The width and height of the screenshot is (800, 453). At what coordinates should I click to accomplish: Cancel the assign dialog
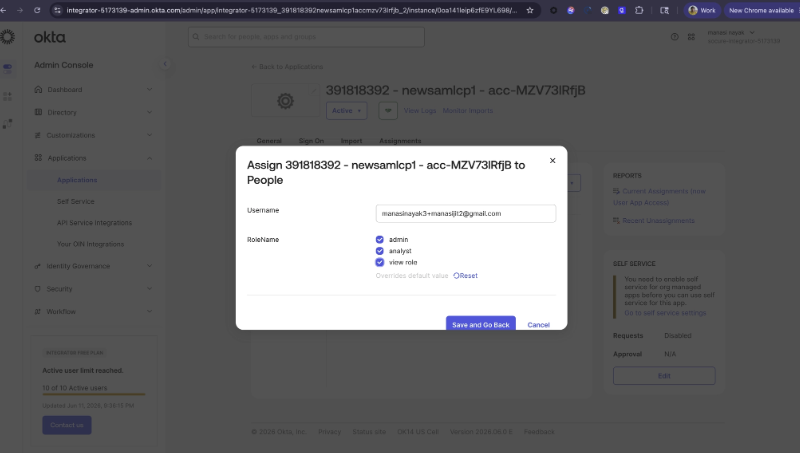coord(538,325)
